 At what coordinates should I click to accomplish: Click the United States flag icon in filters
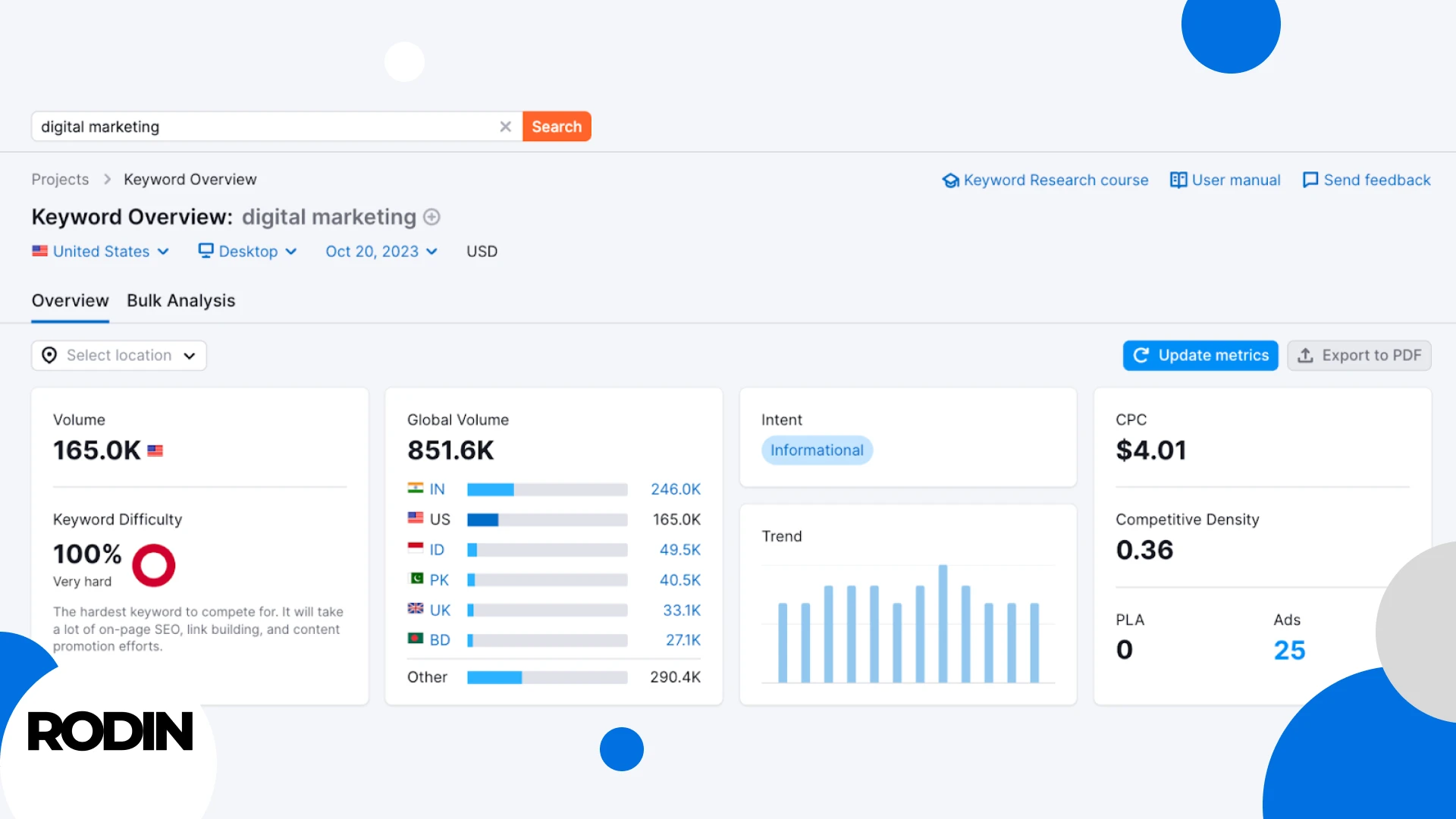point(39,251)
